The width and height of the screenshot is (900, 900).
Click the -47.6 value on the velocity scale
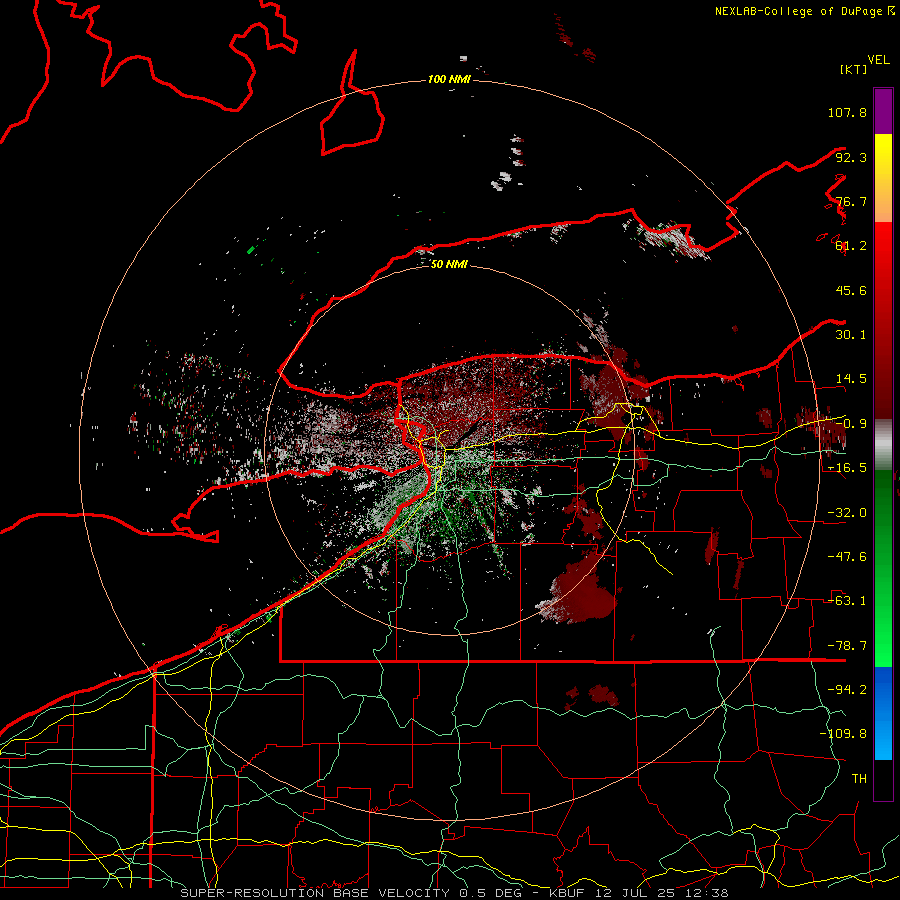click(x=847, y=557)
